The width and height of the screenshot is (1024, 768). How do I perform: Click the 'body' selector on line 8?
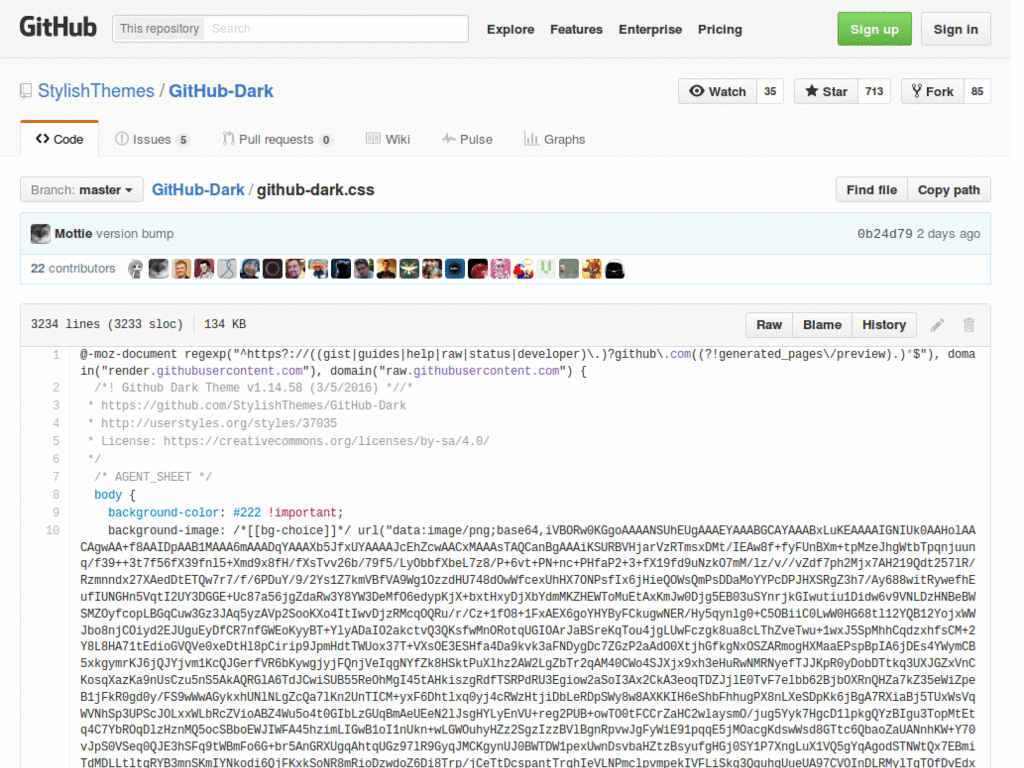pos(108,495)
